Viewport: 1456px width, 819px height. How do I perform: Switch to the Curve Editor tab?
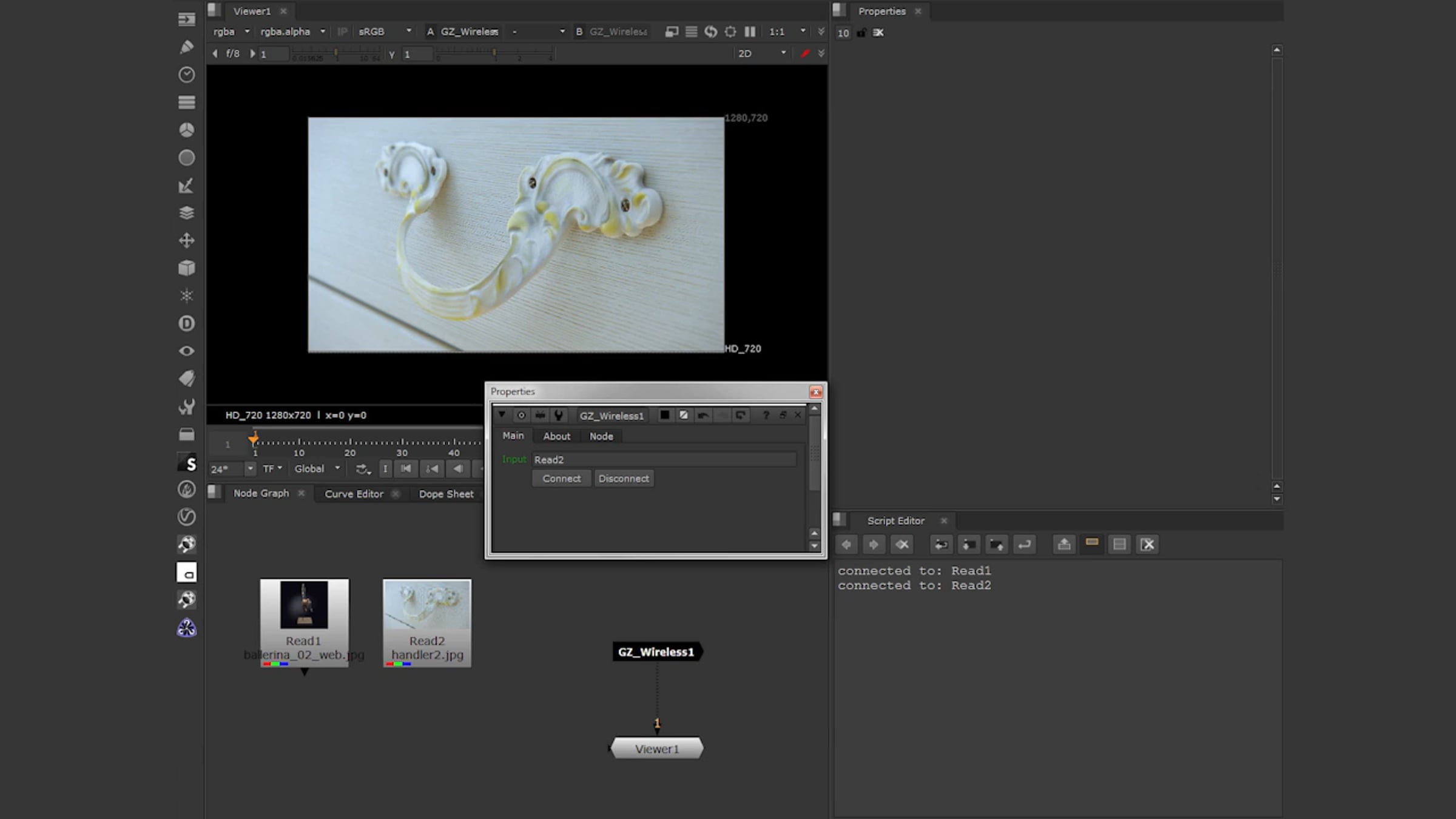point(354,494)
